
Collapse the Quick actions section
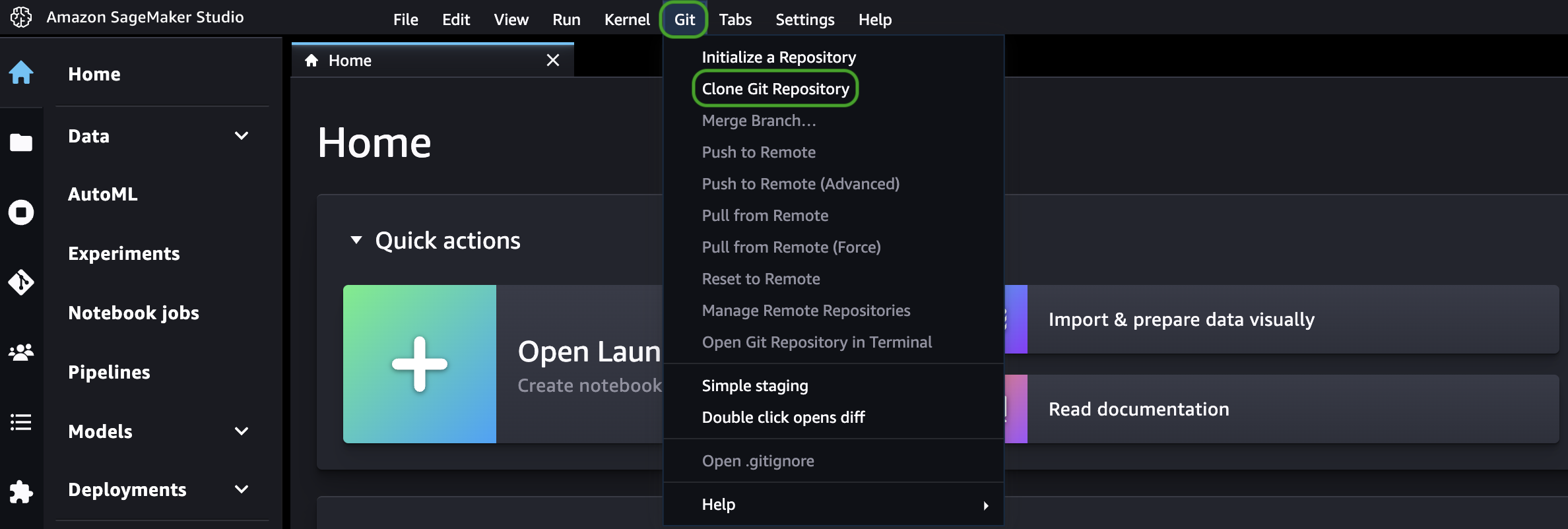coord(356,240)
